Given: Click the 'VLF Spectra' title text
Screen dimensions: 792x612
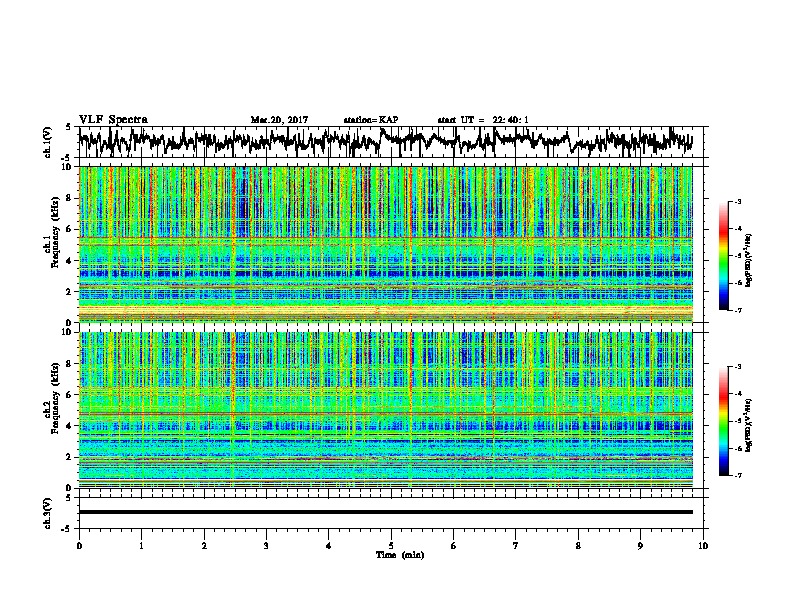Looking at the screenshot, I should (x=113, y=120).
